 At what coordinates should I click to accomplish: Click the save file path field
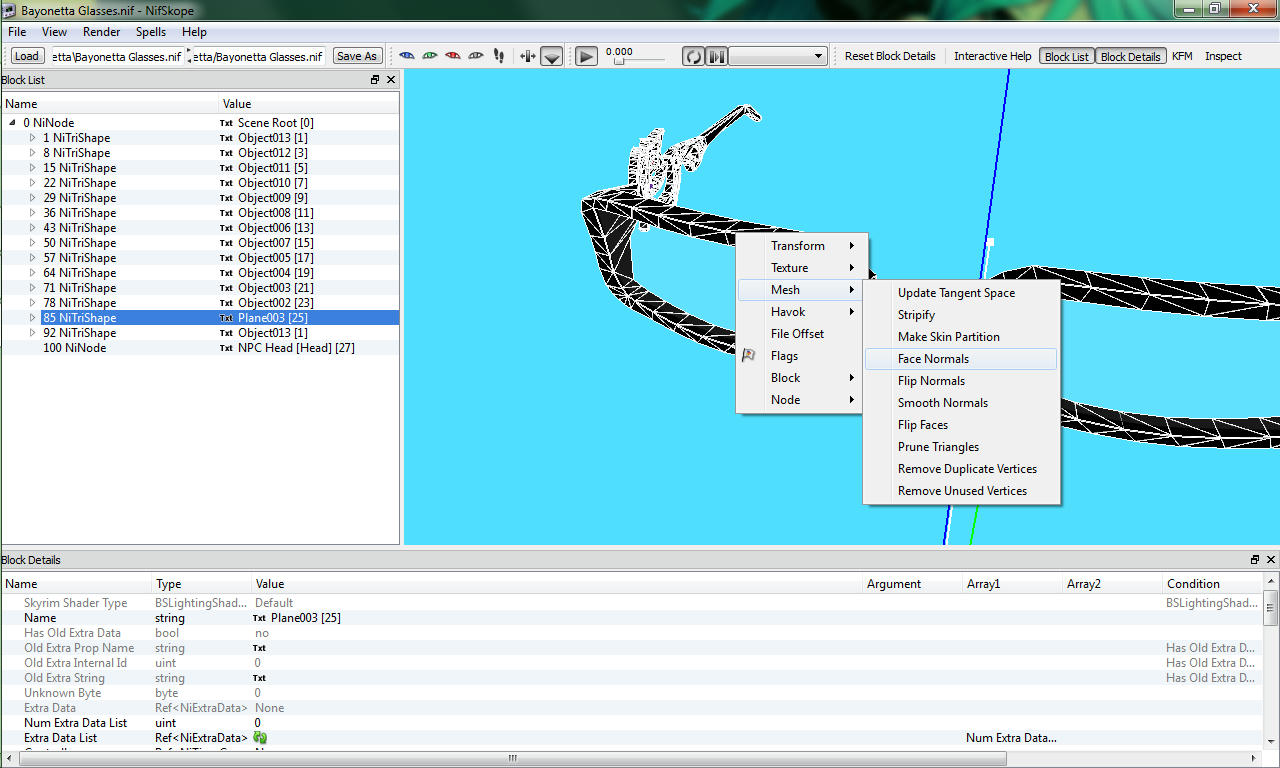(x=257, y=56)
